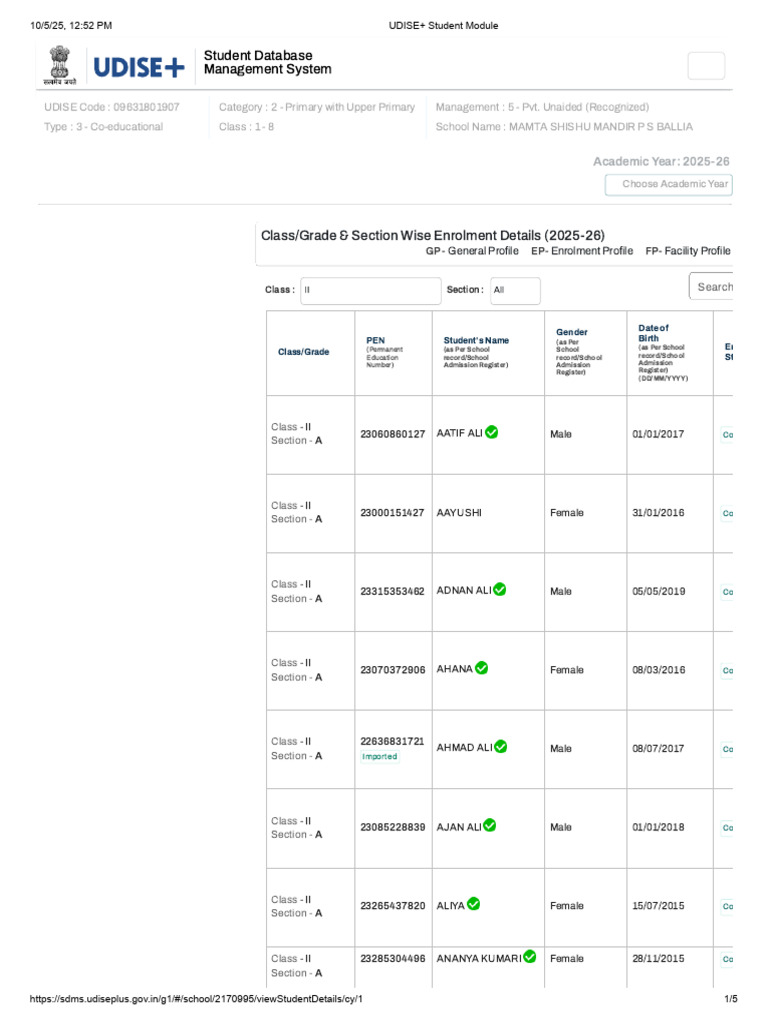Click green verified tick beside ADNAN ALI
The image size is (768, 1024).
(x=500, y=590)
